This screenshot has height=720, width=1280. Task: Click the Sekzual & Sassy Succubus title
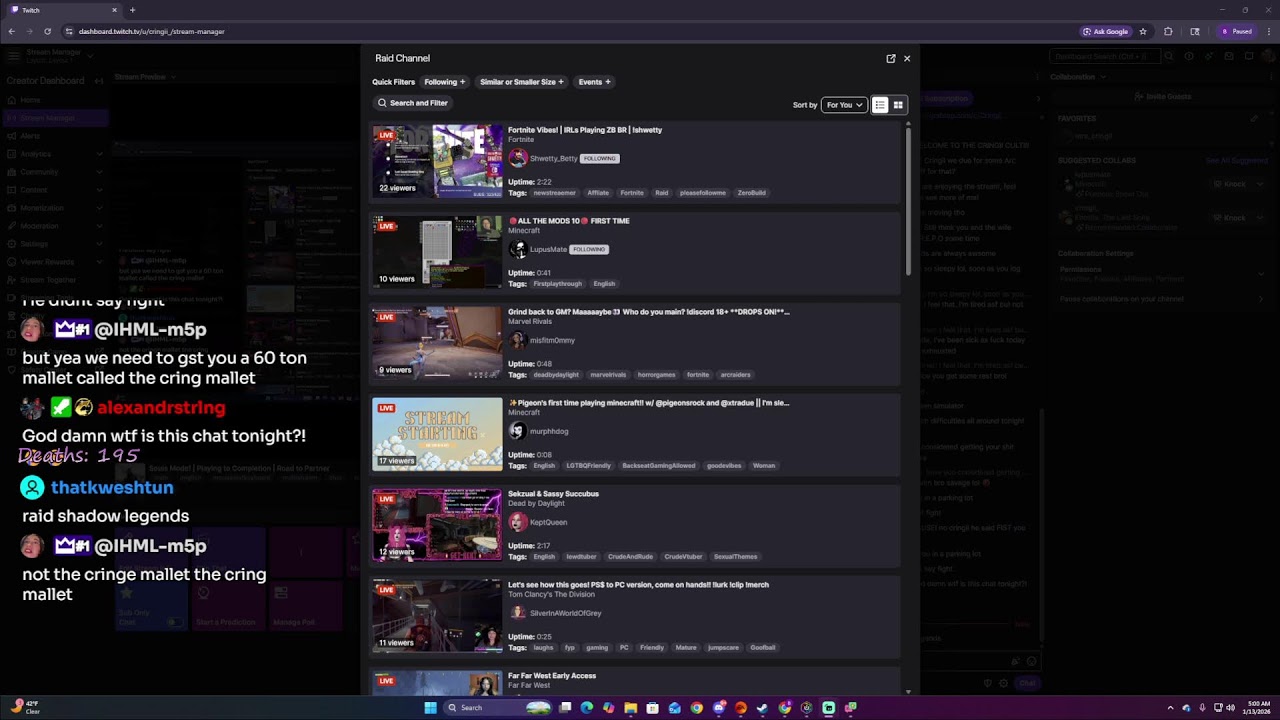click(x=553, y=494)
